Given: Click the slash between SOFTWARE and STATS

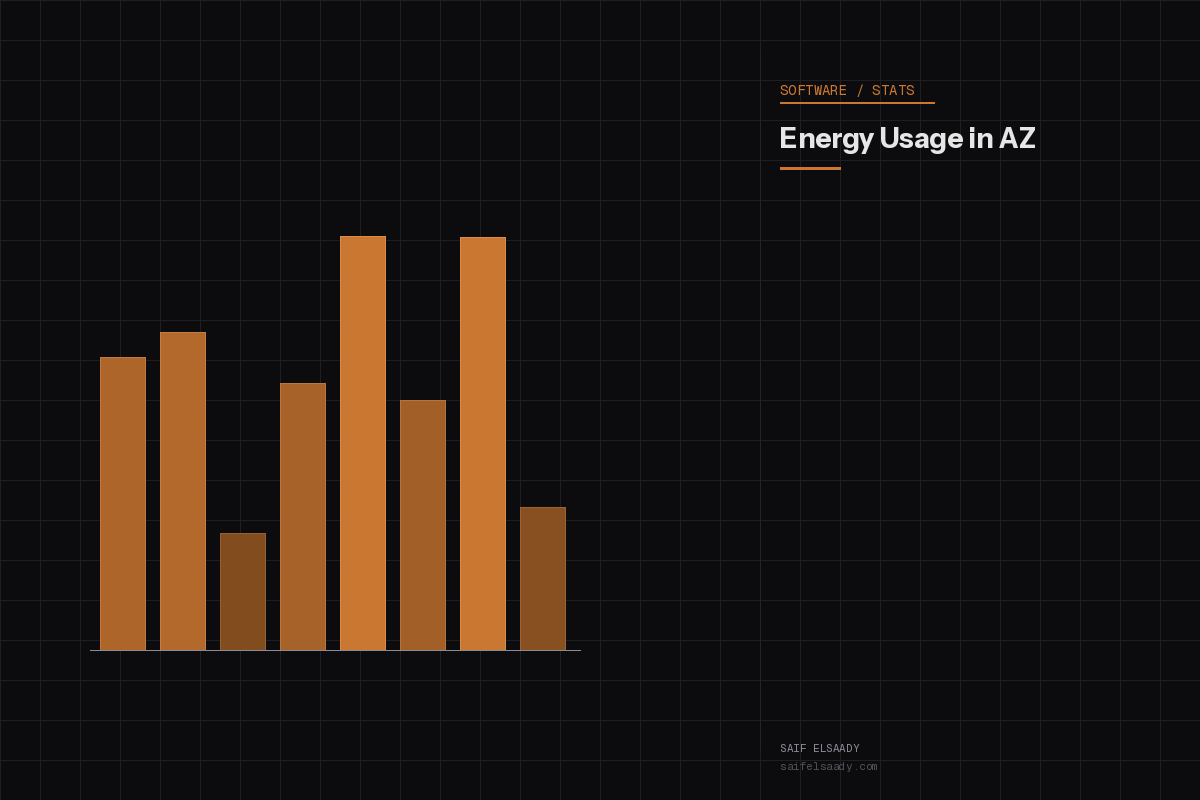Looking at the screenshot, I should (x=860, y=90).
